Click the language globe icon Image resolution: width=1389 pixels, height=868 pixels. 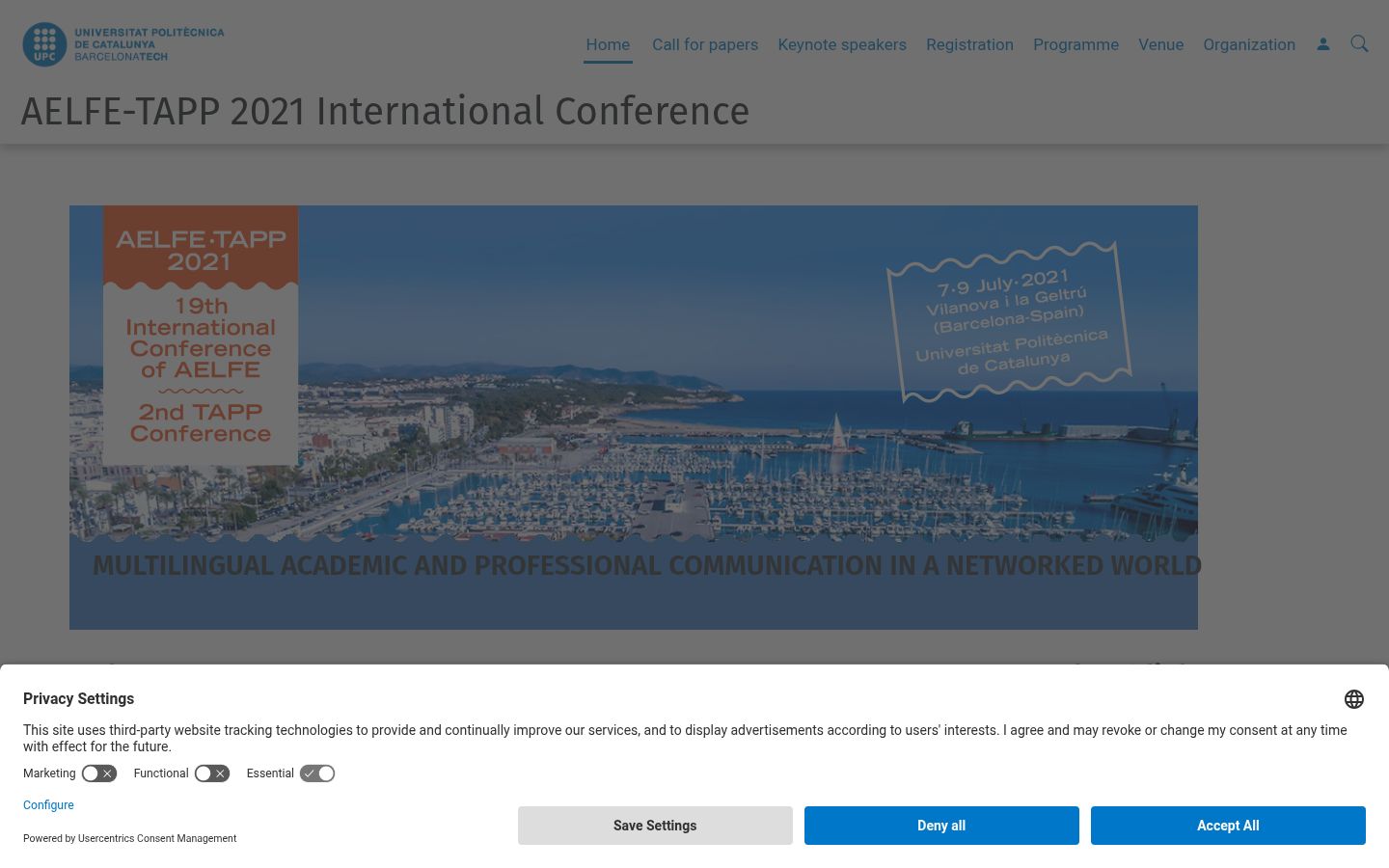pos(1354,699)
